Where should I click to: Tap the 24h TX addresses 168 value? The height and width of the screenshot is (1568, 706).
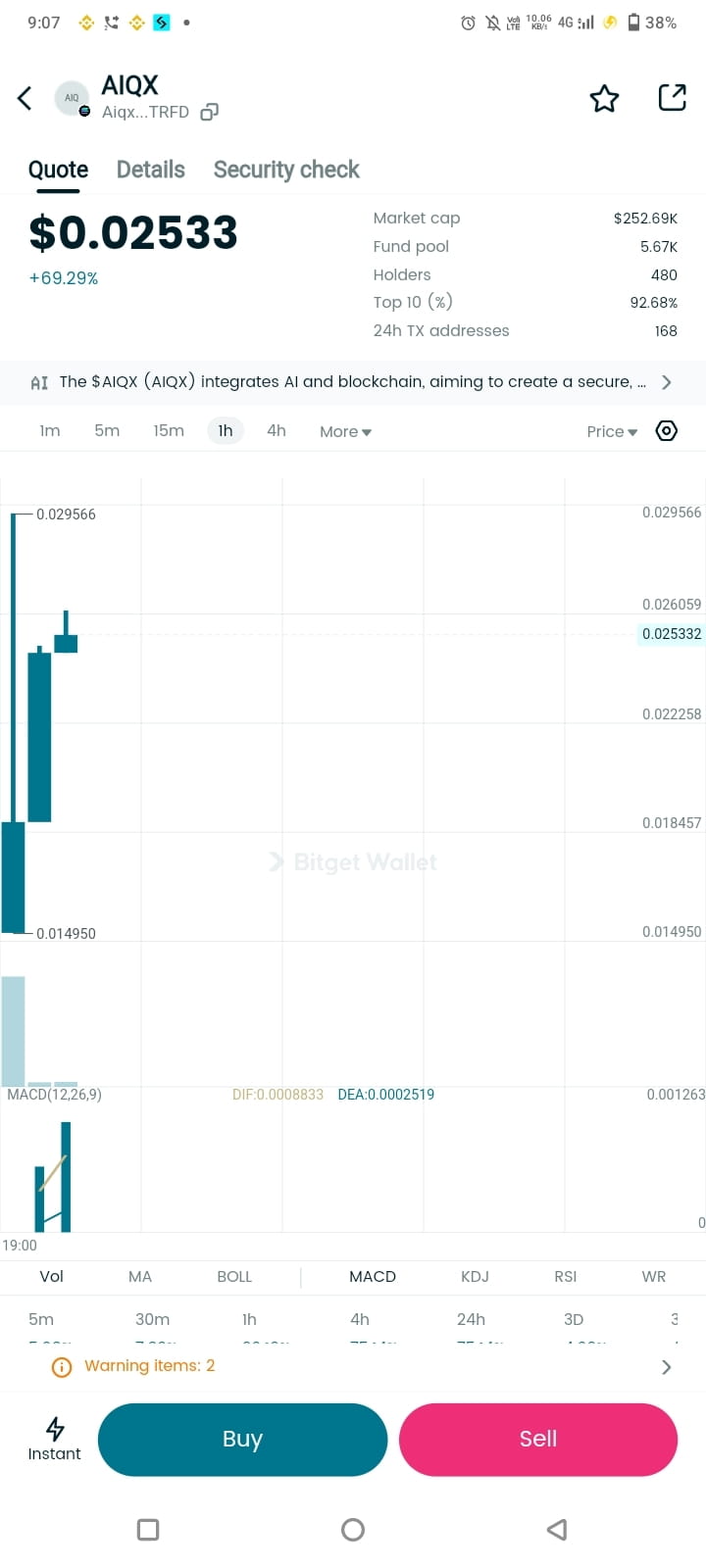(x=666, y=331)
